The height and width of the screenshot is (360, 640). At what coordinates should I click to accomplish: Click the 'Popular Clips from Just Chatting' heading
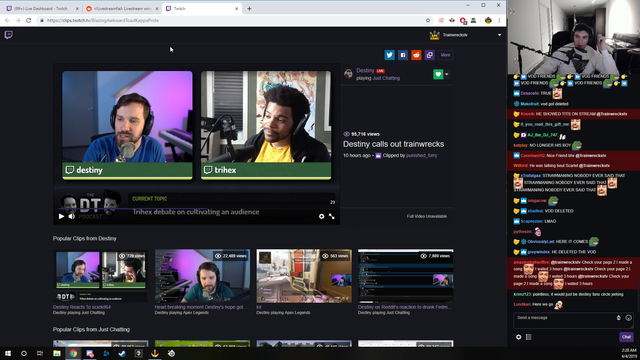point(91,329)
